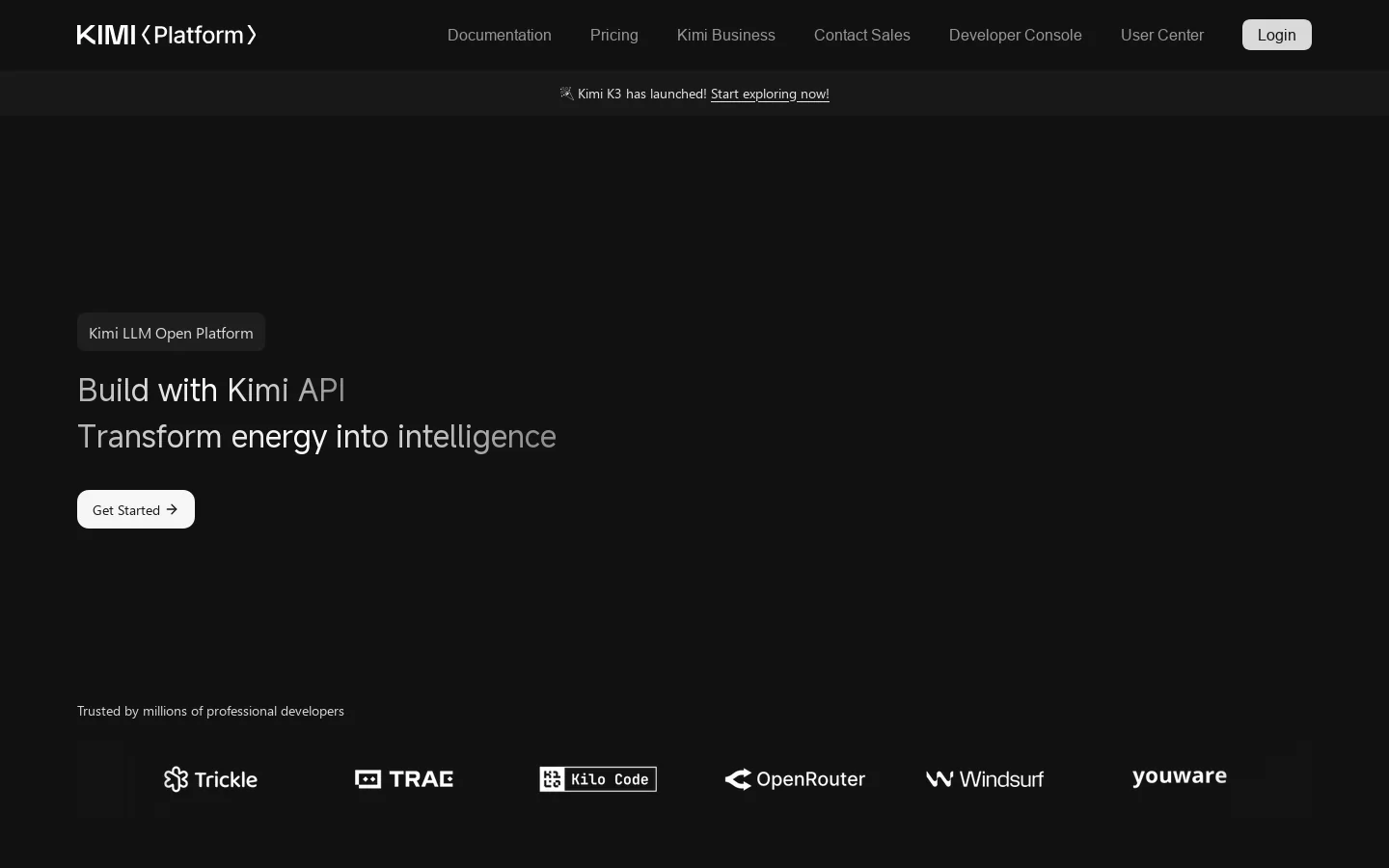Click the Kimi K3 has launched text

(x=642, y=94)
